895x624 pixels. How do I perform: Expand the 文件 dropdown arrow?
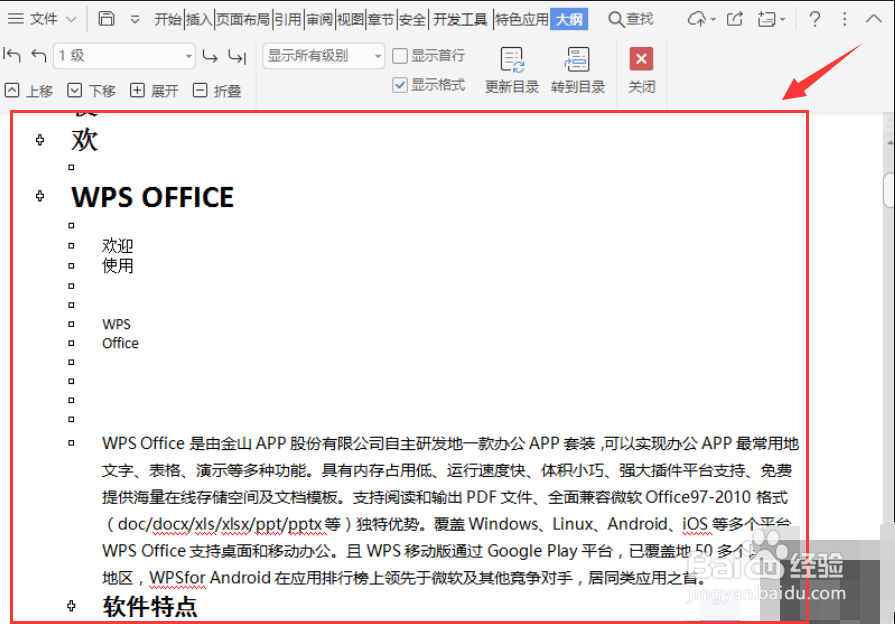[x=71, y=19]
